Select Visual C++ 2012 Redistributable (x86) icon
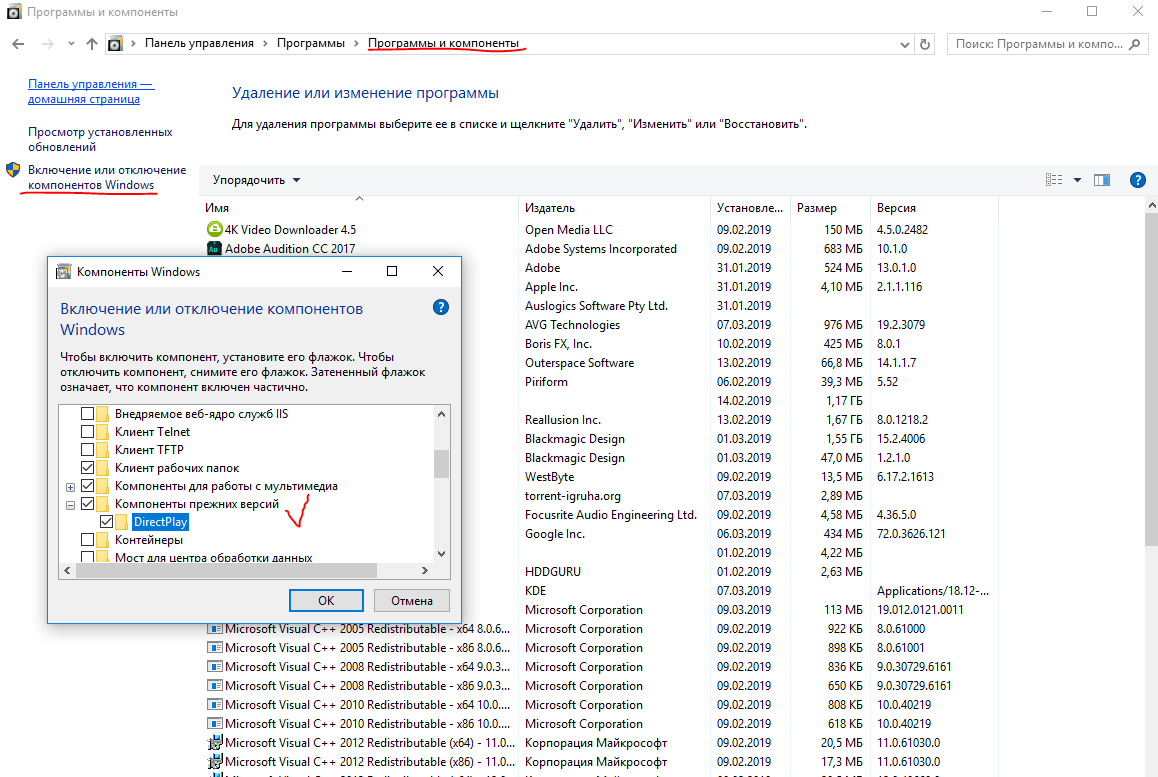 [x=215, y=761]
